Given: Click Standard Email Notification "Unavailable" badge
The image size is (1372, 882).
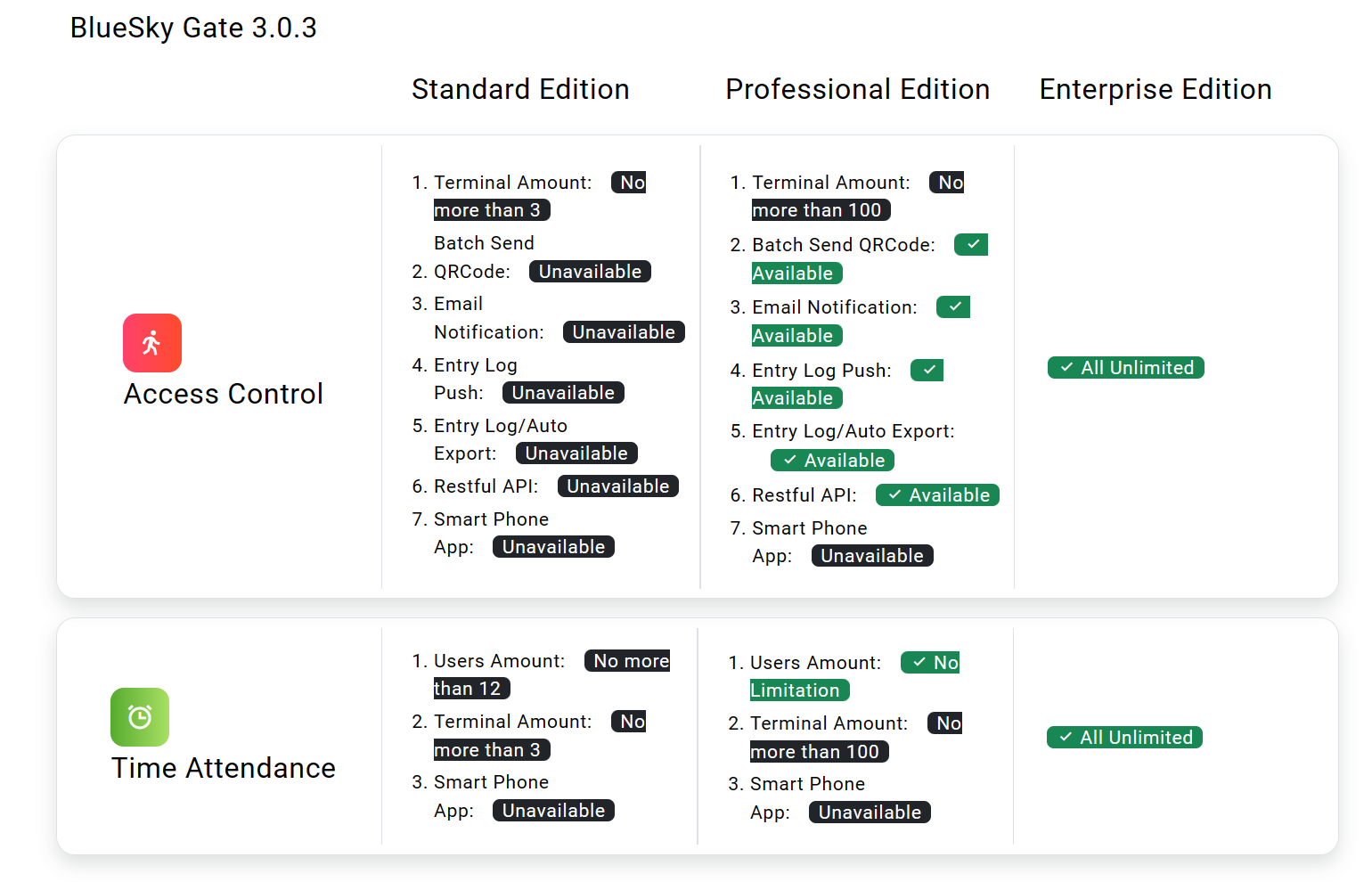Looking at the screenshot, I should click(624, 332).
